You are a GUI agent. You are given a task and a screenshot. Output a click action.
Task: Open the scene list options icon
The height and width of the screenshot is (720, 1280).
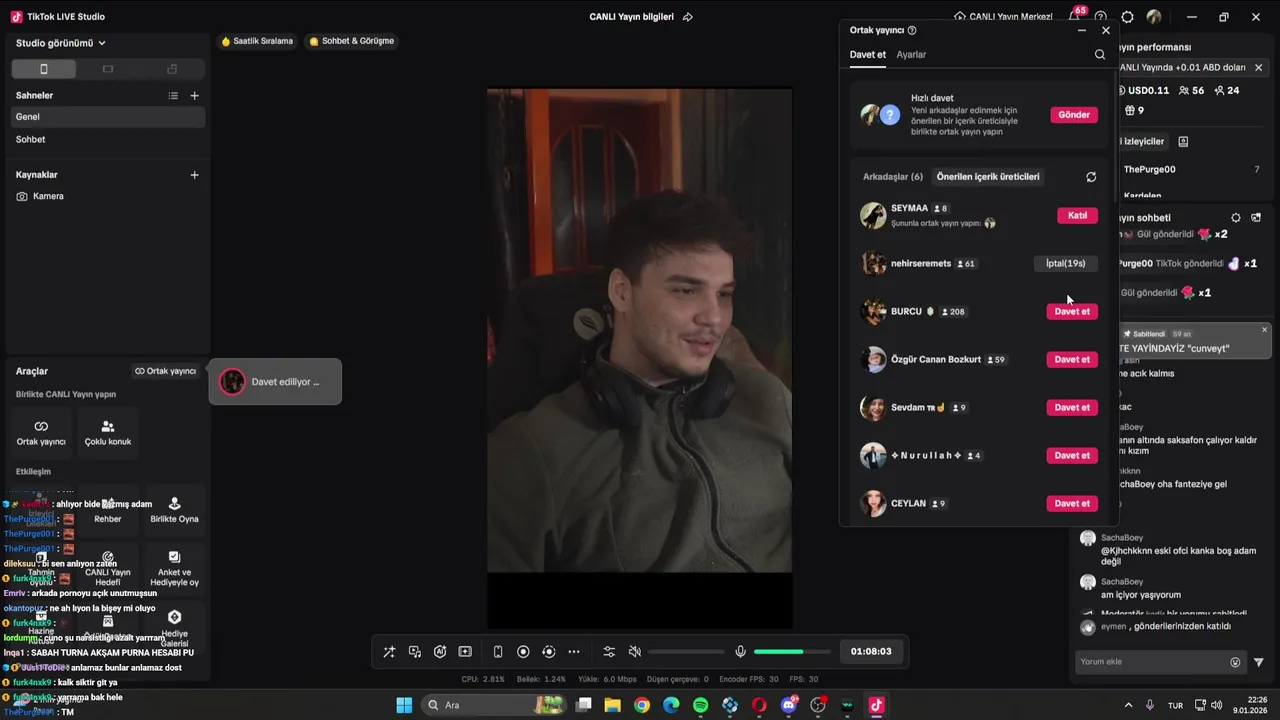click(173, 96)
